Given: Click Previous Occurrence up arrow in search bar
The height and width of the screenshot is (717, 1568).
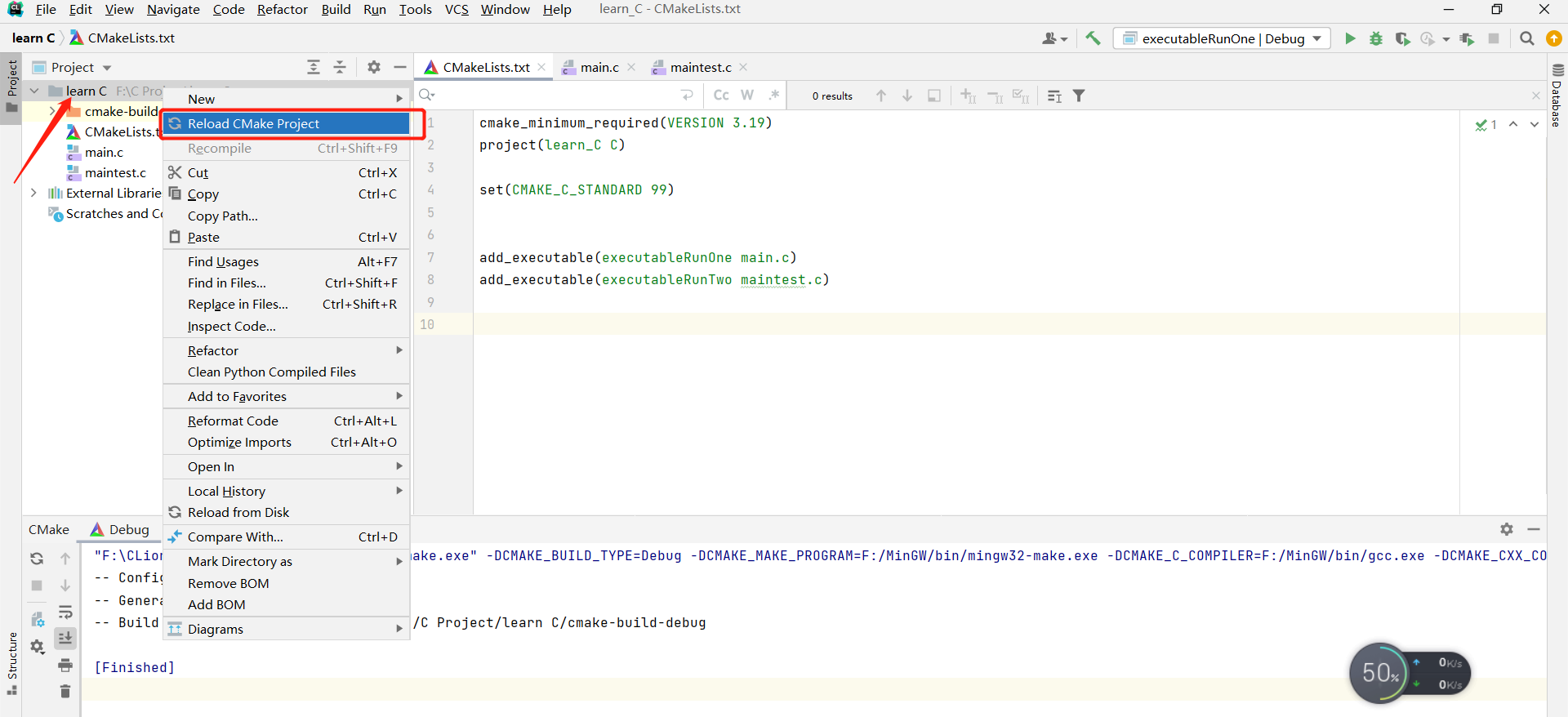Looking at the screenshot, I should click(x=881, y=96).
